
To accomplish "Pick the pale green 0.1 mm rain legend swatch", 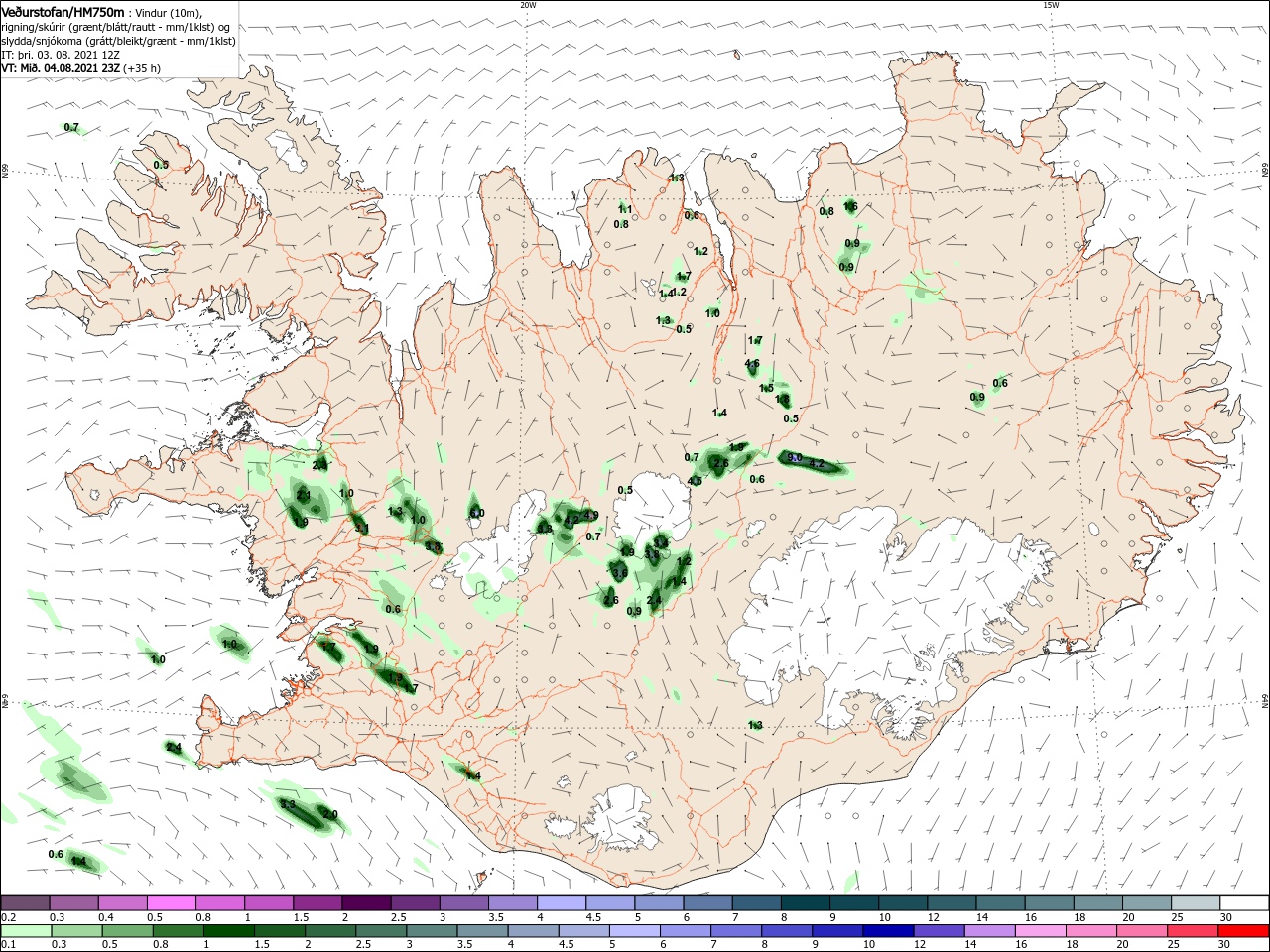I will coord(24,932).
